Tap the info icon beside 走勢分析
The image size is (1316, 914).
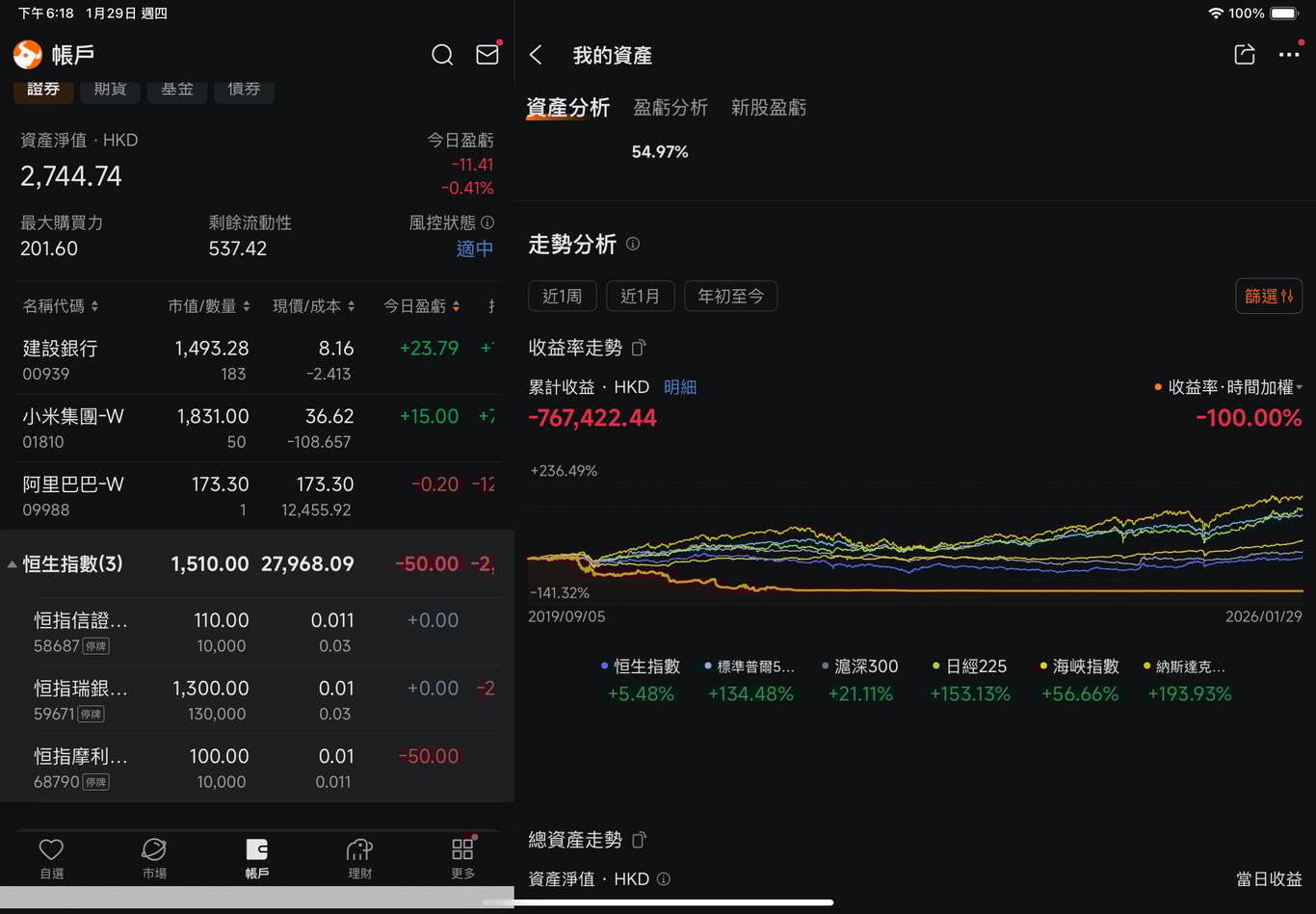[x=633, y=244]
